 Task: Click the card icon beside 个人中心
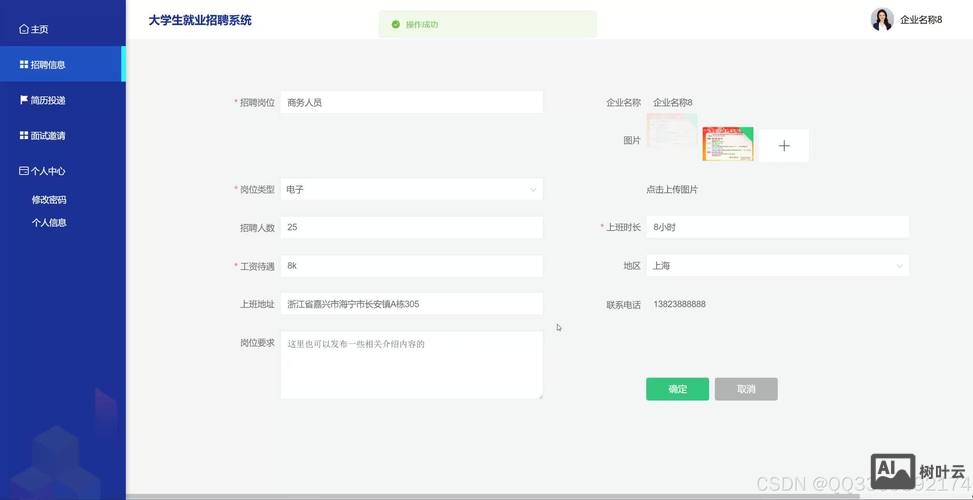coord(24,171)
